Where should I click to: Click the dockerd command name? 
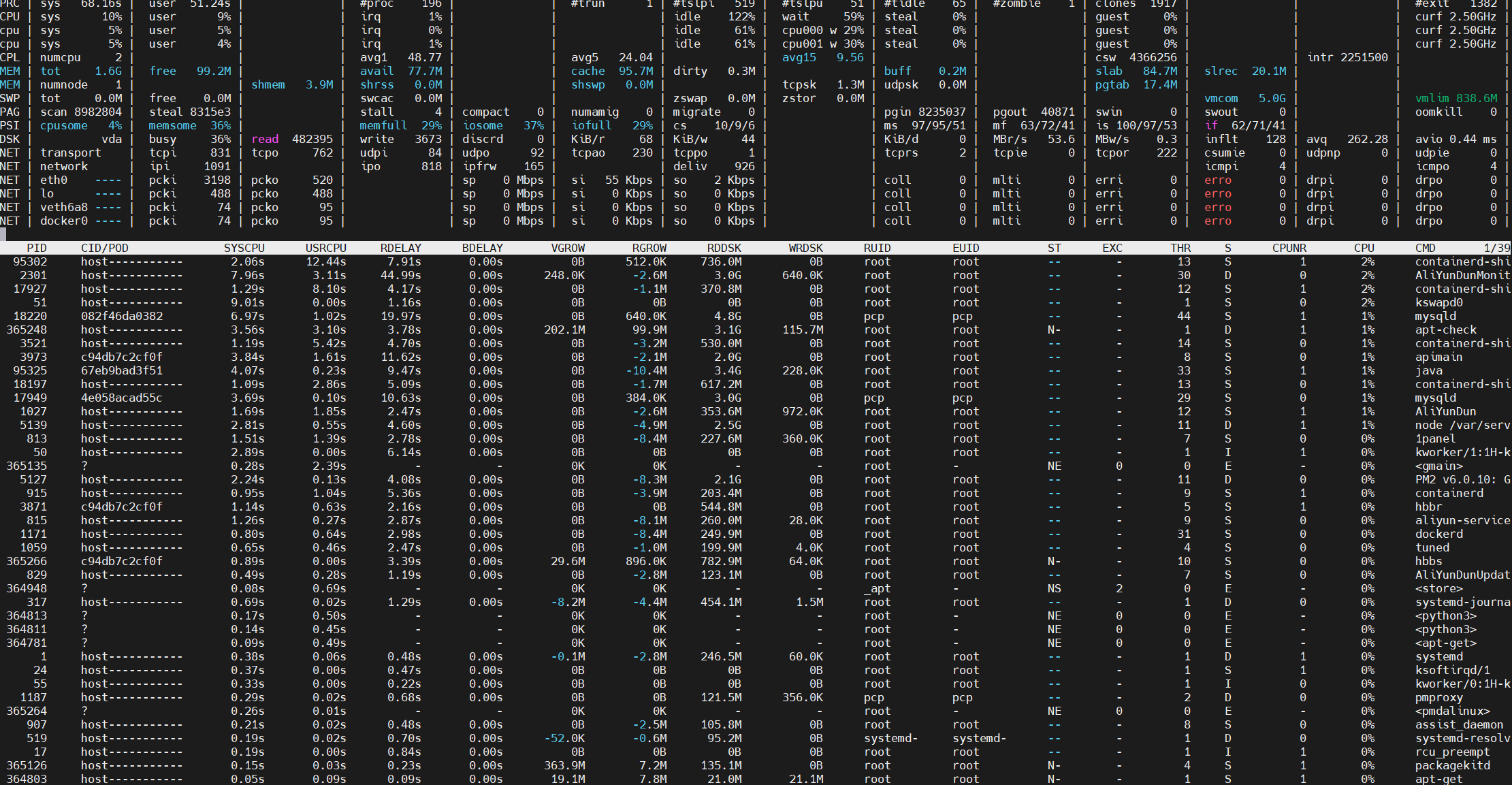coord(1438,534)
